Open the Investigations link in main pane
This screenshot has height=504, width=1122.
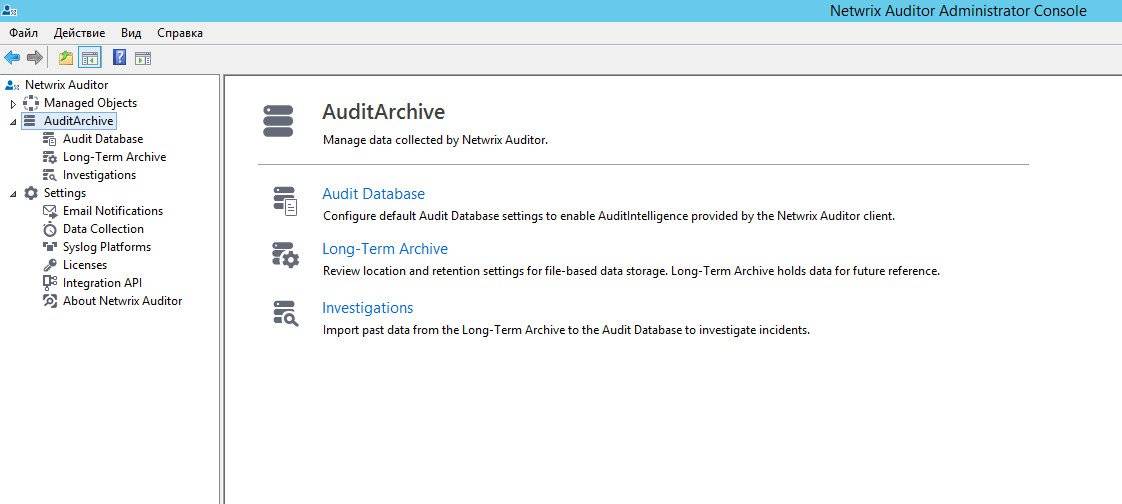[x=368, y=308]
